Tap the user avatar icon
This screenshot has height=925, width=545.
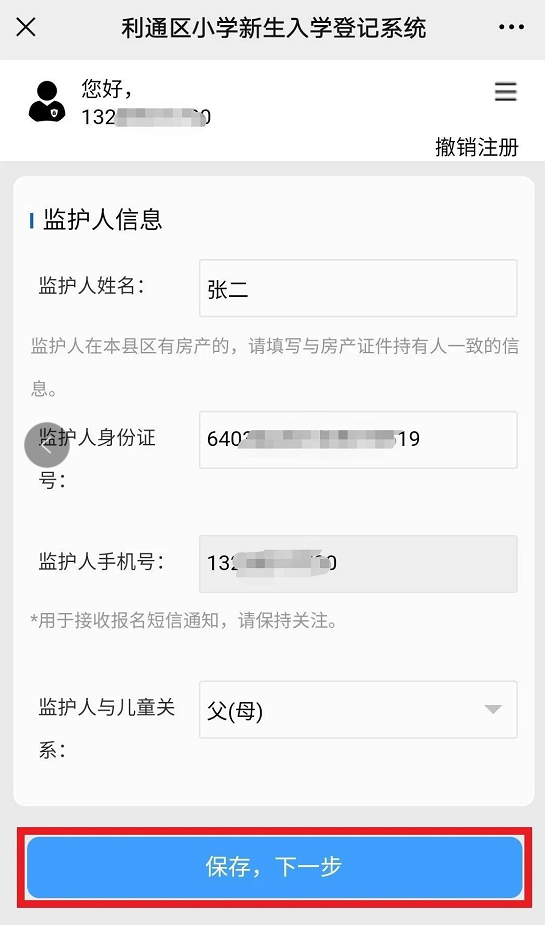coord(47,102)
